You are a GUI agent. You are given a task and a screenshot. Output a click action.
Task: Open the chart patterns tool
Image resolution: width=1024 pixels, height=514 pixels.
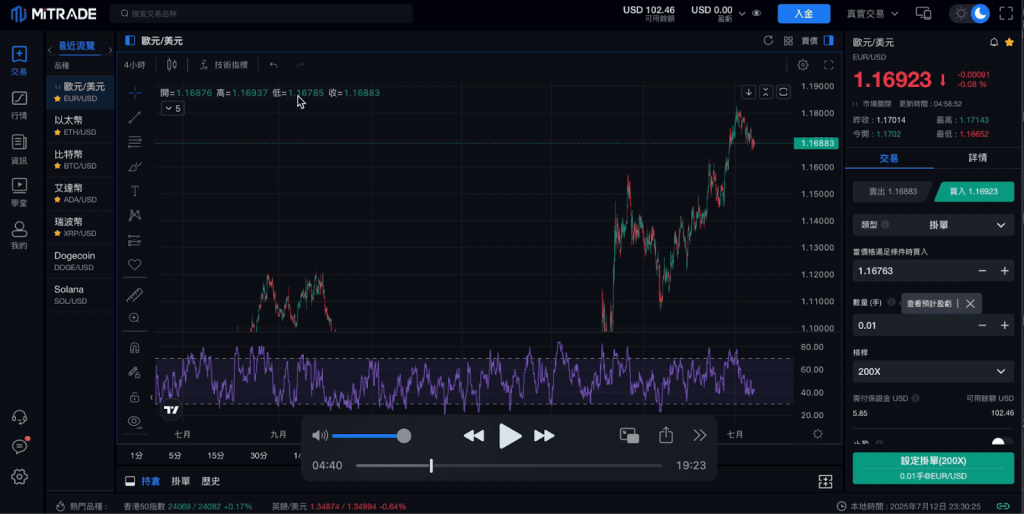click(x=135, y=215)
